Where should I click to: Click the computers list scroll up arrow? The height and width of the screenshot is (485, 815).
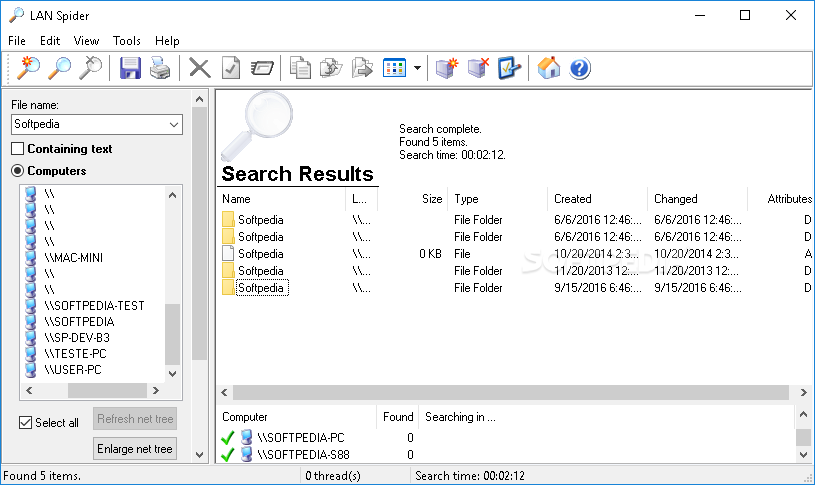(173, 195)
